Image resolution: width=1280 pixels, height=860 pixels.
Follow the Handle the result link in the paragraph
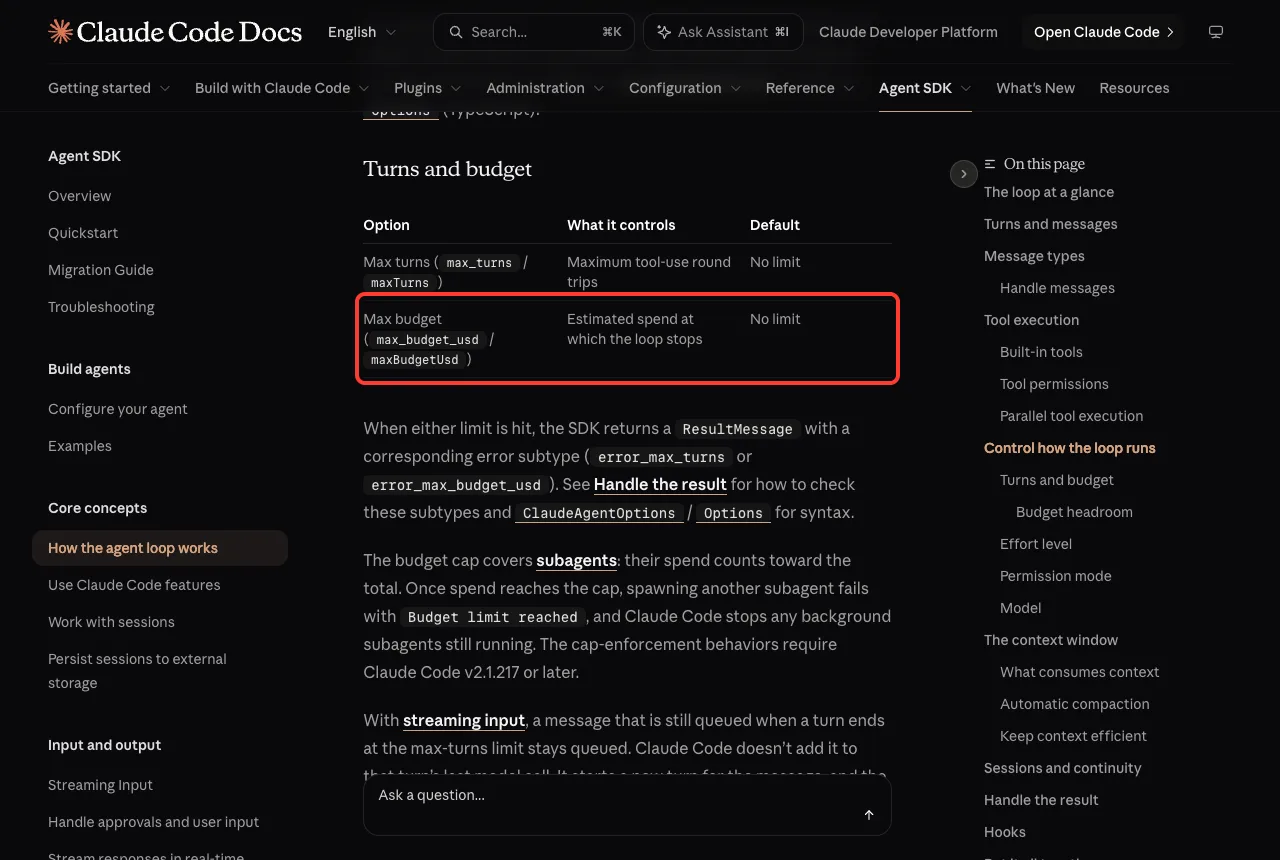[660, 484]
